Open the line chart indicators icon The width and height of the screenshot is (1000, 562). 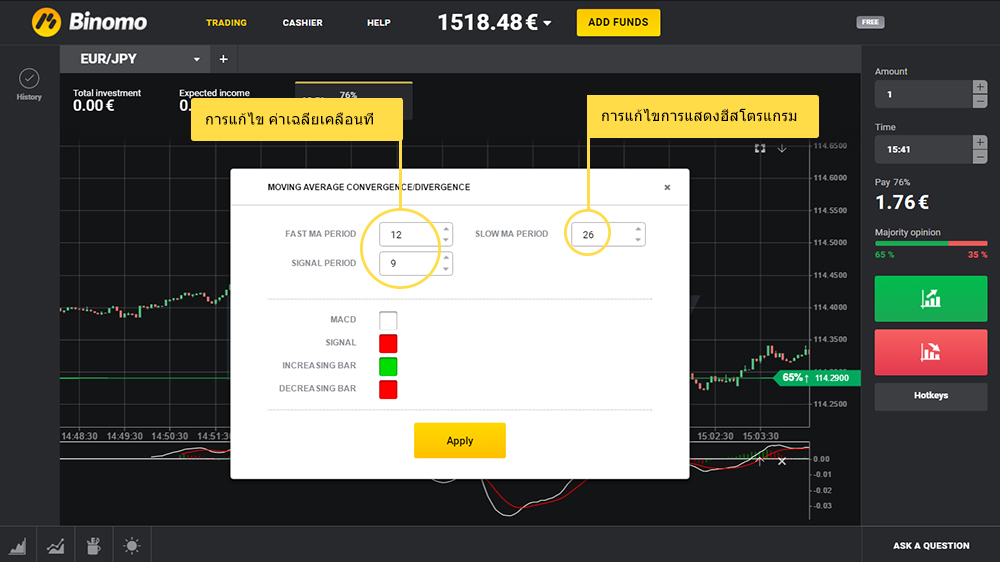(56, 546)
